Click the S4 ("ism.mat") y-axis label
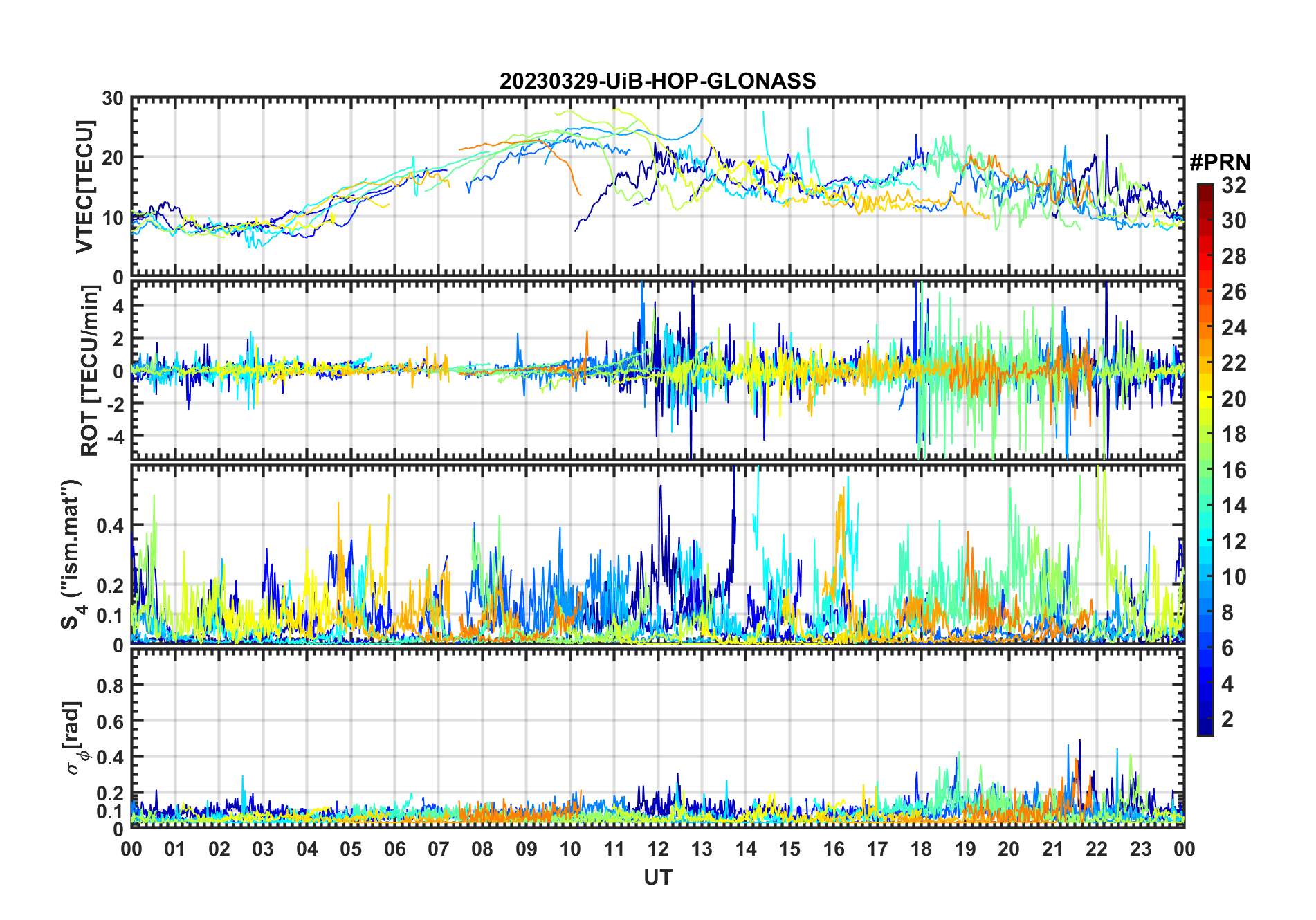The image size is (1316, 920). (72, 555)
